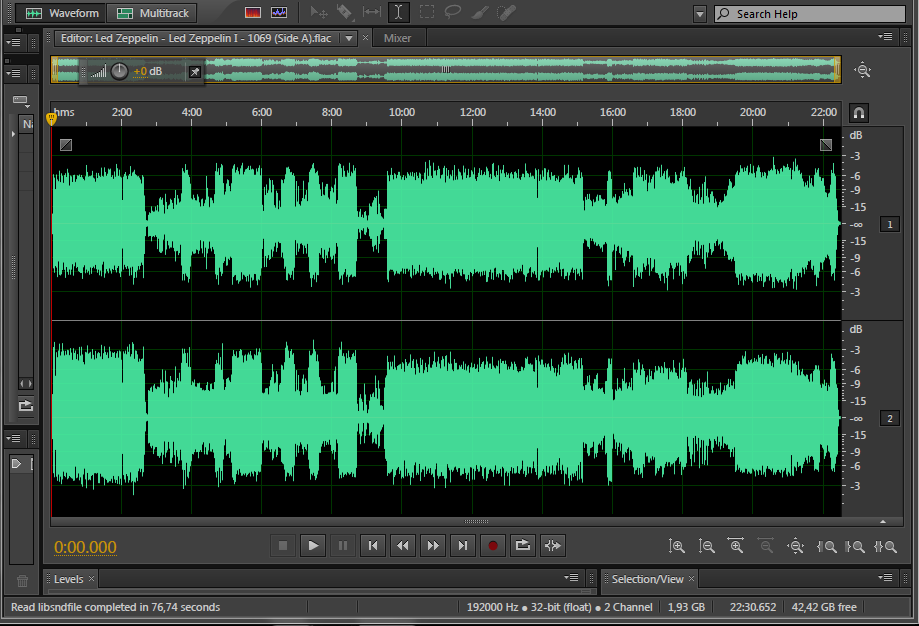919x626 pixels.
Task: Open the editor file dropdown
Action: pyautogui.click(x=349, y=39)
